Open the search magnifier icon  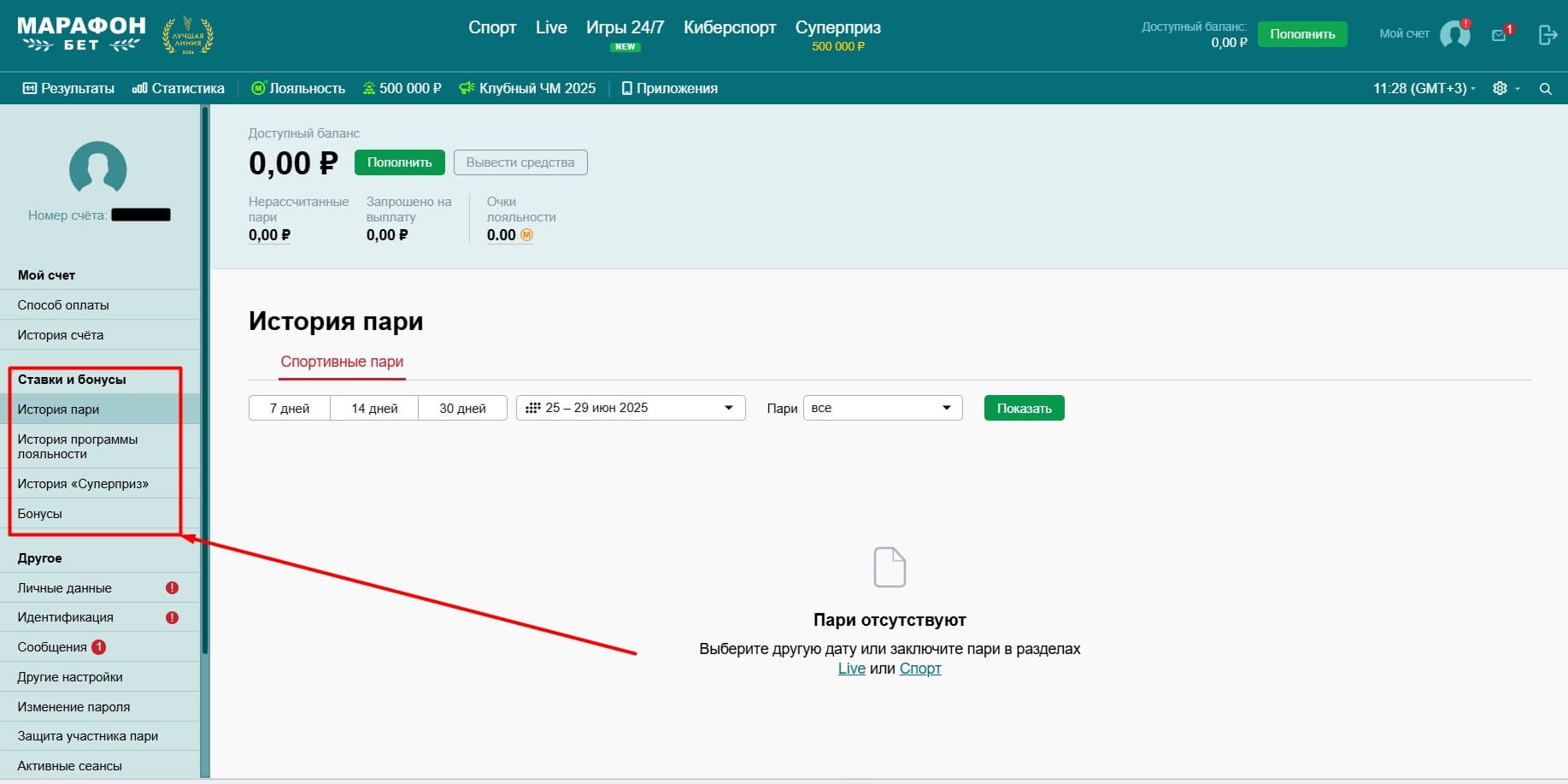[1545, 88]
